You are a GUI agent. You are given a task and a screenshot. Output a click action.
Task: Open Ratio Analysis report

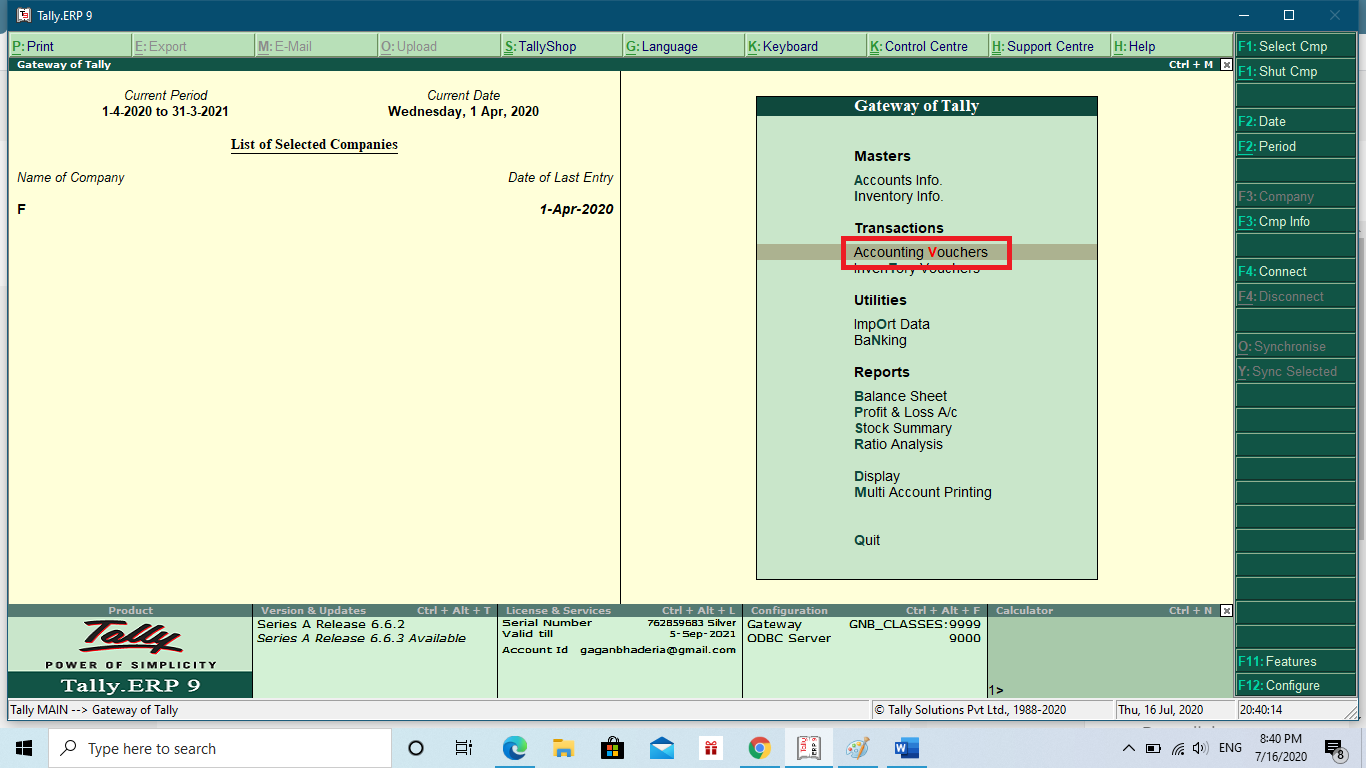click(898, 444)
